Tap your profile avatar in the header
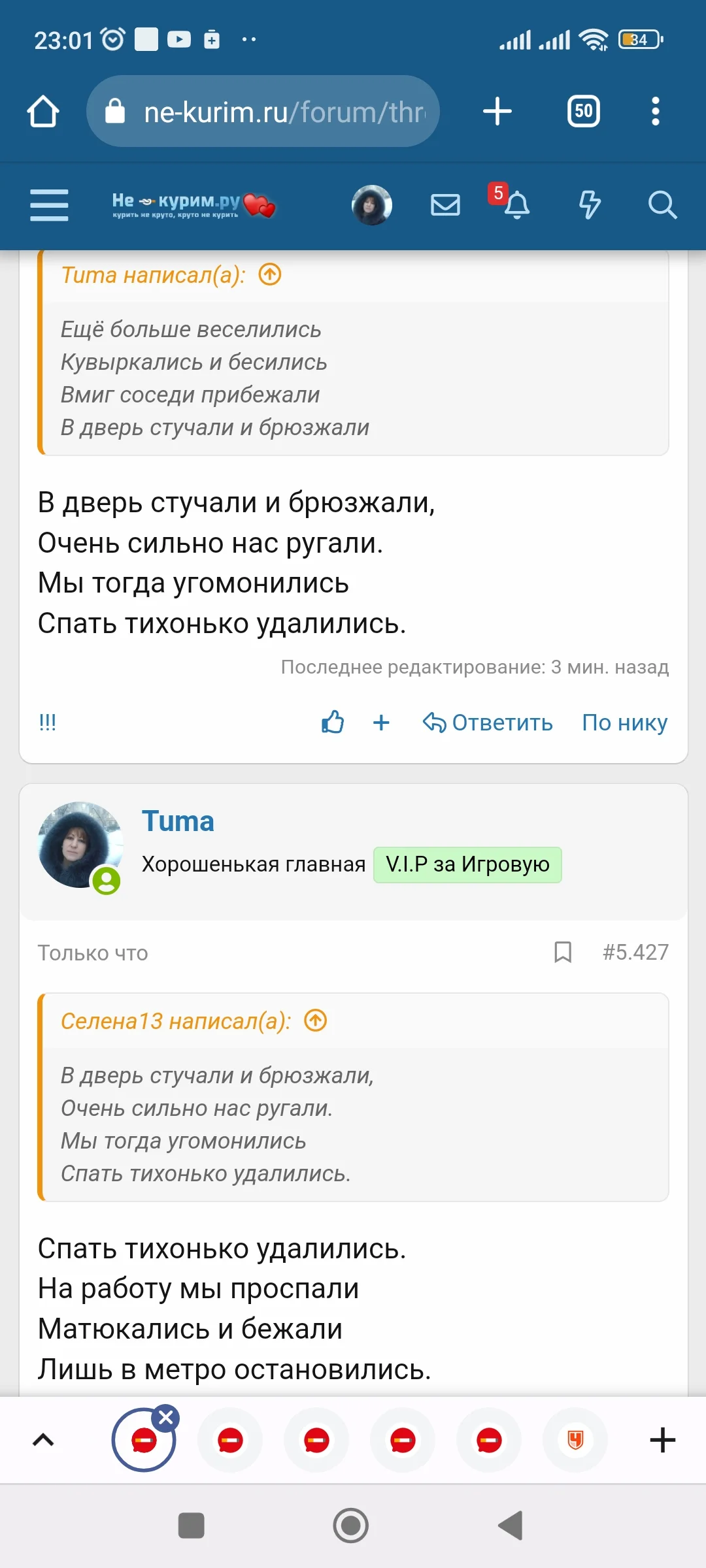The image size is (706, 1568). 371,204
